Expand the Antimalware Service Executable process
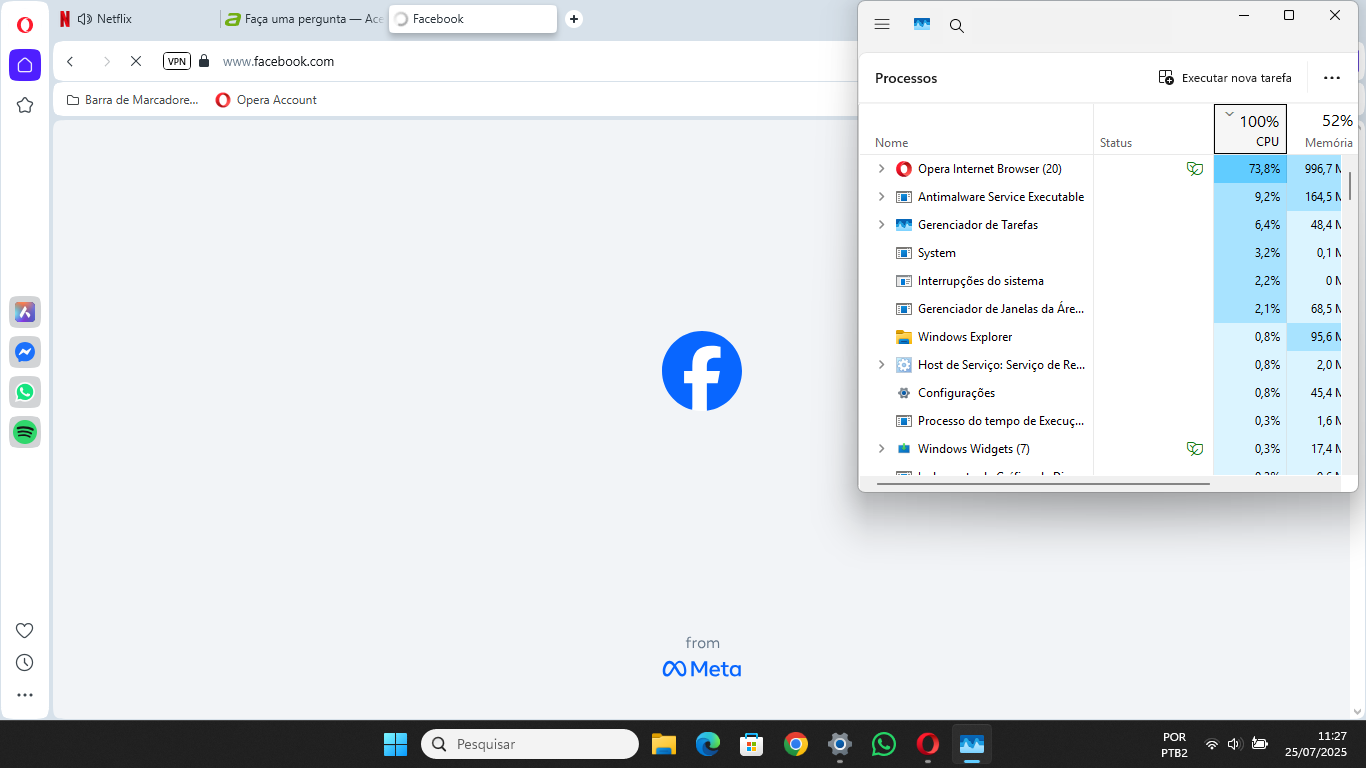Viewport: 1366px width, 768px height. [x=881, y=197]
